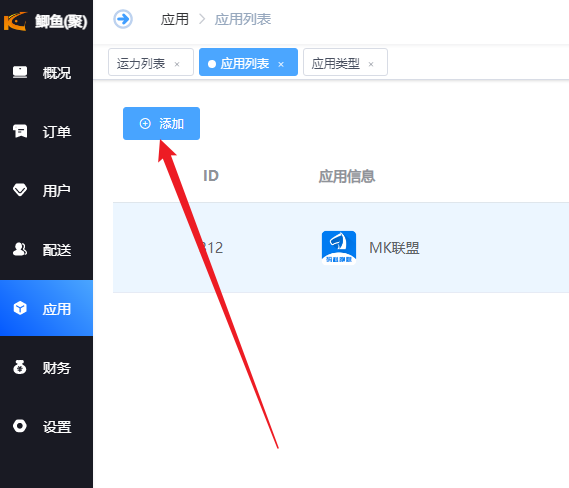Screen dimensions: 569x488
Task: Click the 订单 order icon in sidebar
Action: click(20, 131)
